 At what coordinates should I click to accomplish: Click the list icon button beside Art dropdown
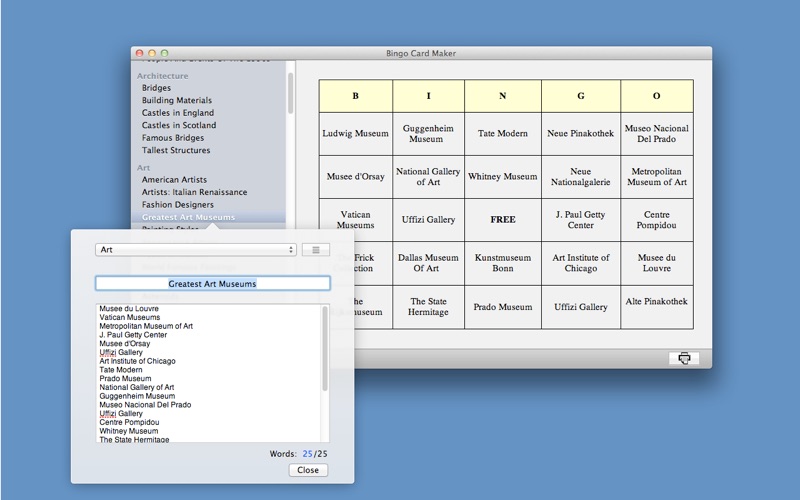point(316,249)
